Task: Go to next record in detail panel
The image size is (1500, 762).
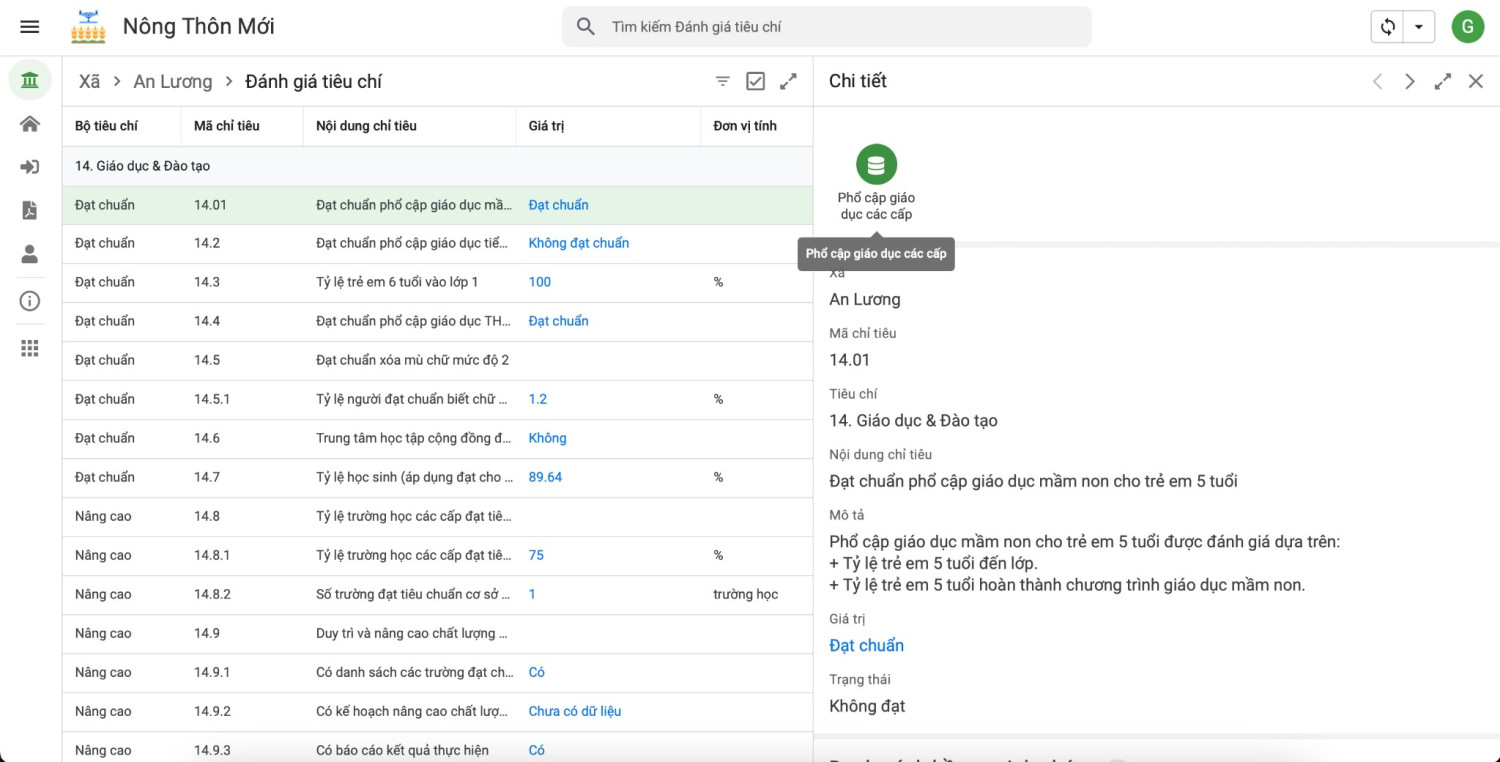Action: tap(1409, 82)
